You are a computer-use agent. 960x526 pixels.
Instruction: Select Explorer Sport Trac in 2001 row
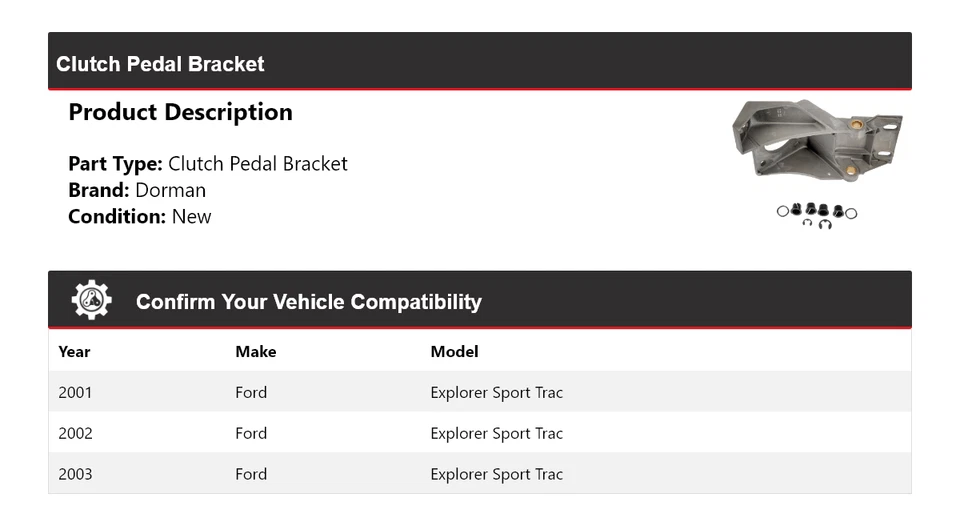click(x=496, y=392)
